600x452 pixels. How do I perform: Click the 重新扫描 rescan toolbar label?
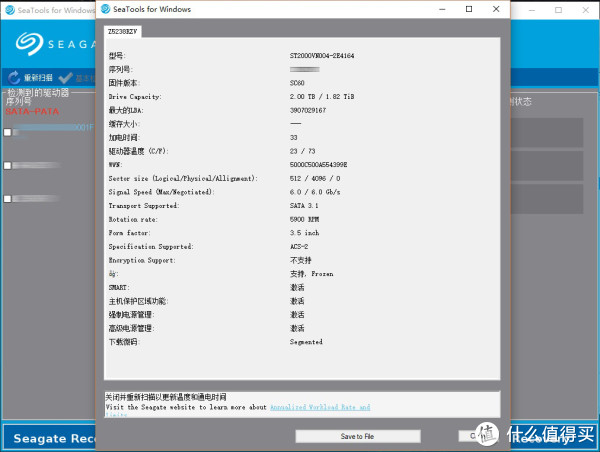(38, 77)
